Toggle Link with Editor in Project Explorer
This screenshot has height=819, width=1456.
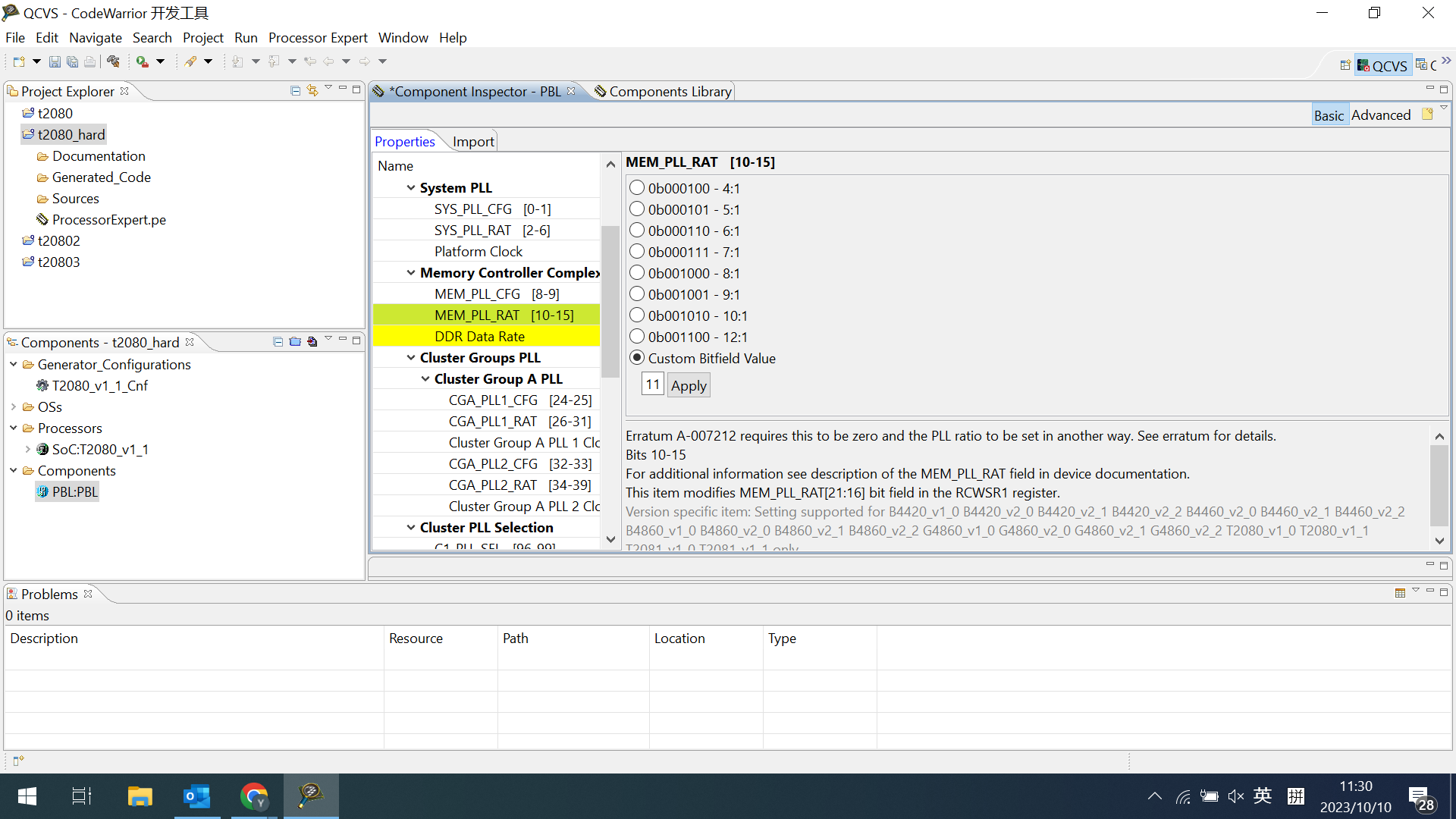(x=312, y=90)
